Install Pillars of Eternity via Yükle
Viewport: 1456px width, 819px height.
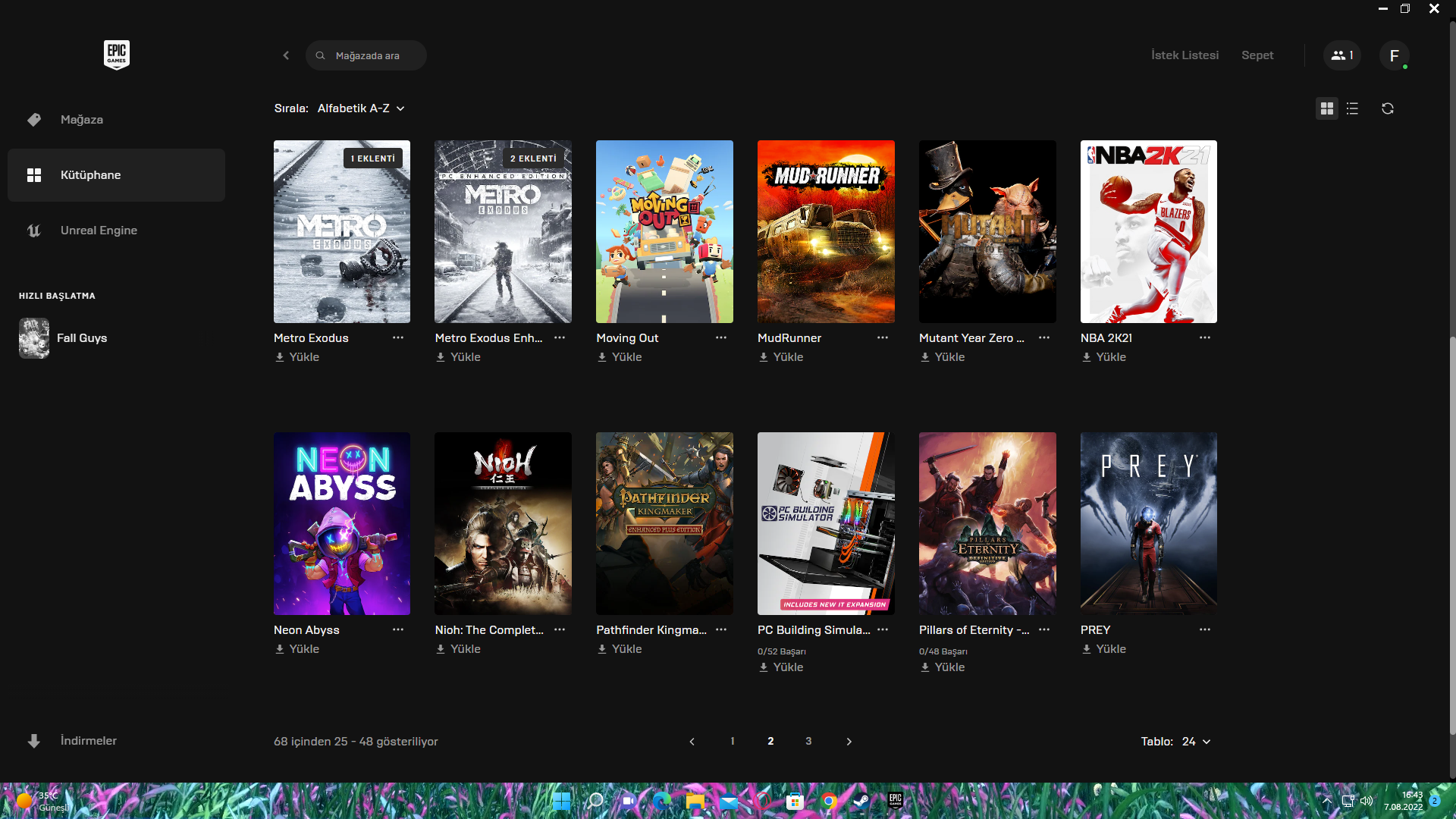(x=943, y=667)
